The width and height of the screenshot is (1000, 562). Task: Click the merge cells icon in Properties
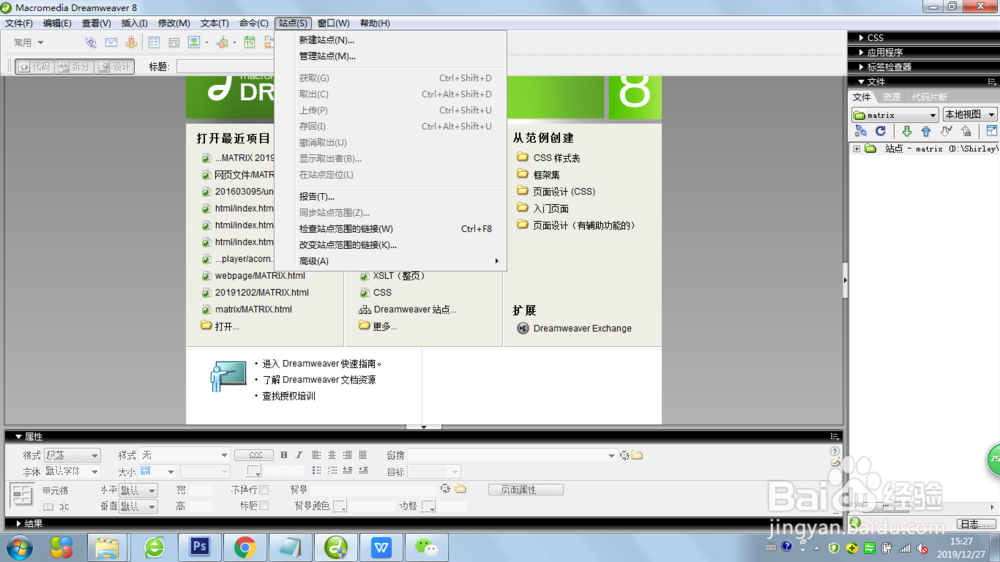48,507
